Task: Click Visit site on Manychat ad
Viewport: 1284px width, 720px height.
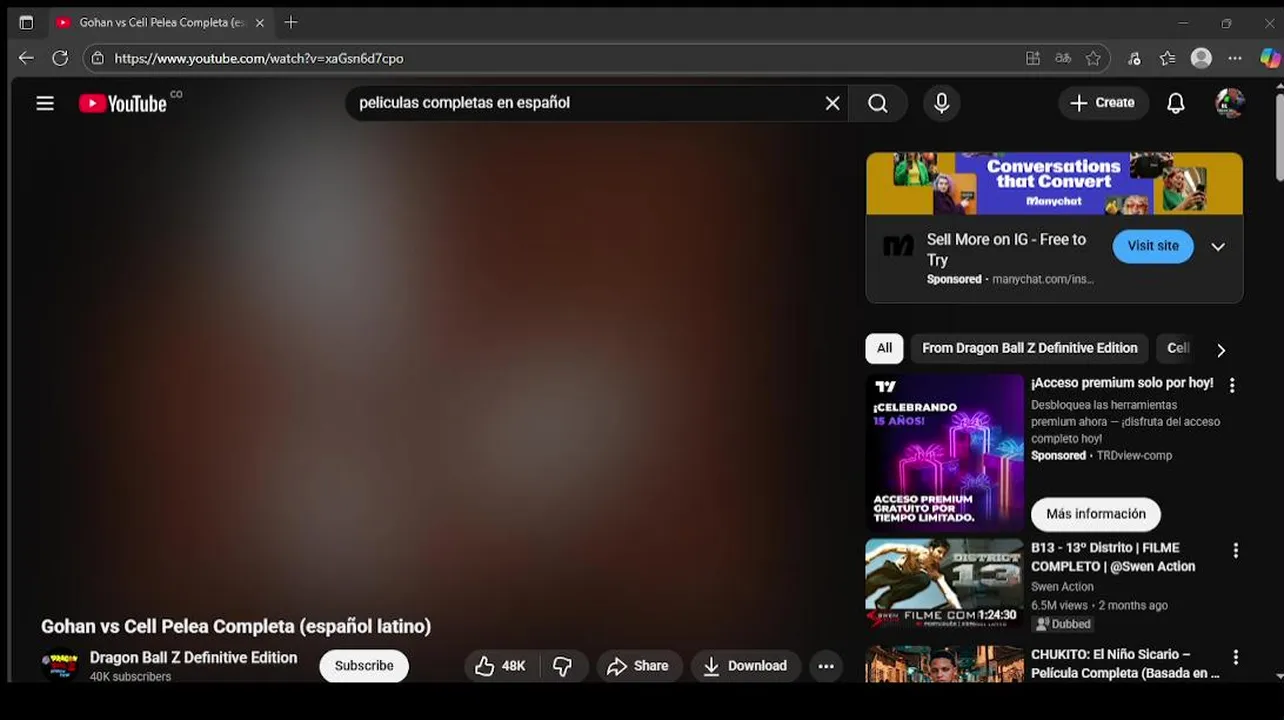Action: 1153,246
